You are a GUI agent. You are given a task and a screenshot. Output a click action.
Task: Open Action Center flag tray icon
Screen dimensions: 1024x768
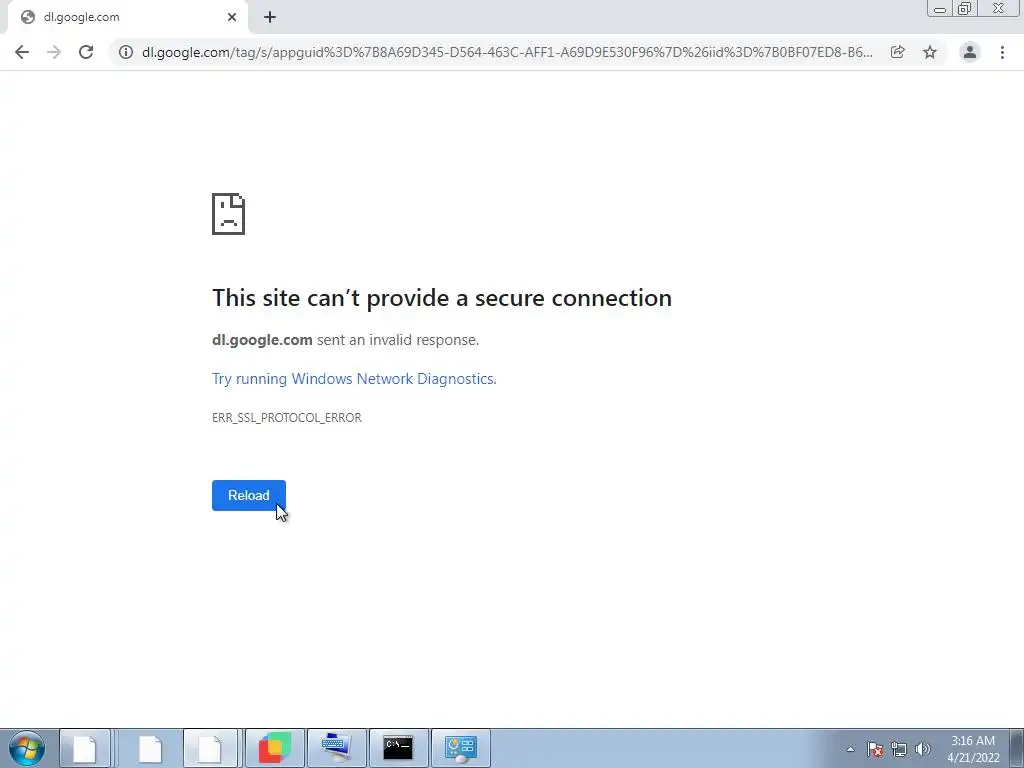[875, 749]
